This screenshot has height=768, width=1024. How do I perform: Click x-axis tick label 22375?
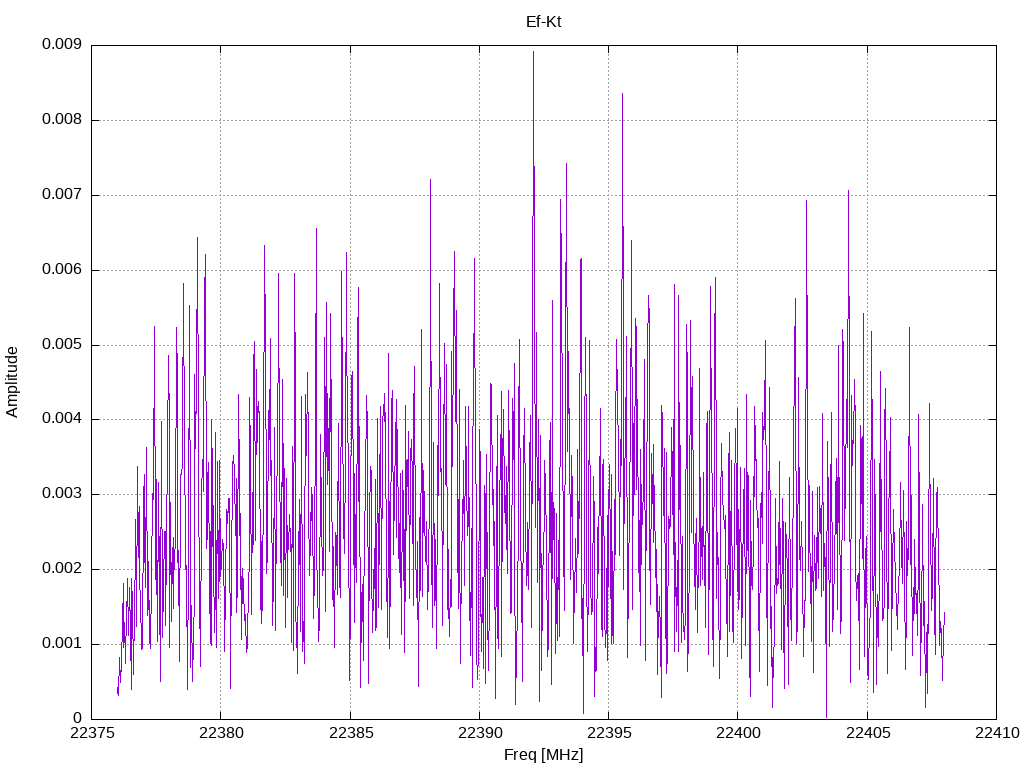pyautogui.click(x=91, y=733)
